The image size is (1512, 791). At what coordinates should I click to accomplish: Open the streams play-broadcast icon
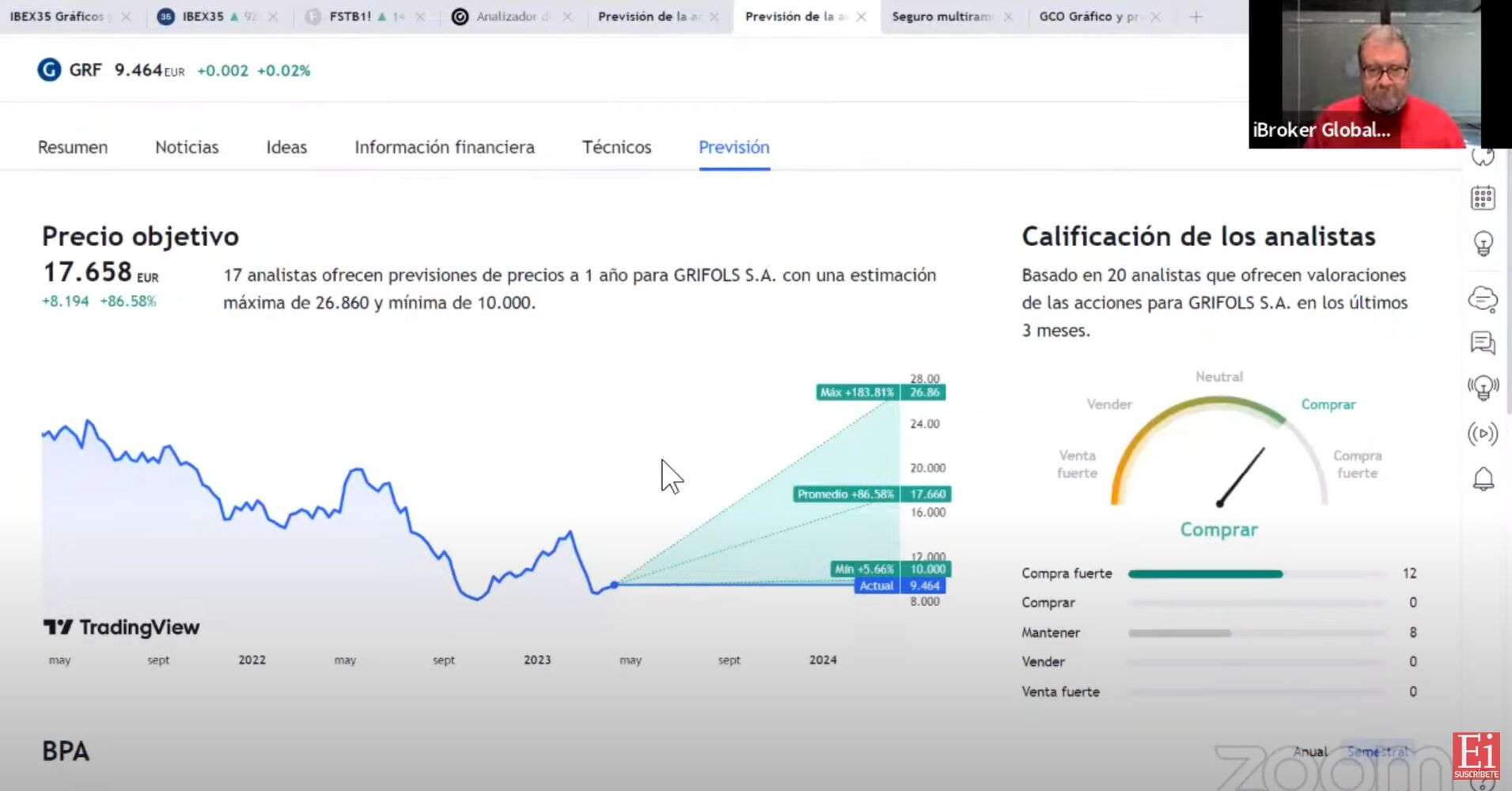(x=1483, y=433)
